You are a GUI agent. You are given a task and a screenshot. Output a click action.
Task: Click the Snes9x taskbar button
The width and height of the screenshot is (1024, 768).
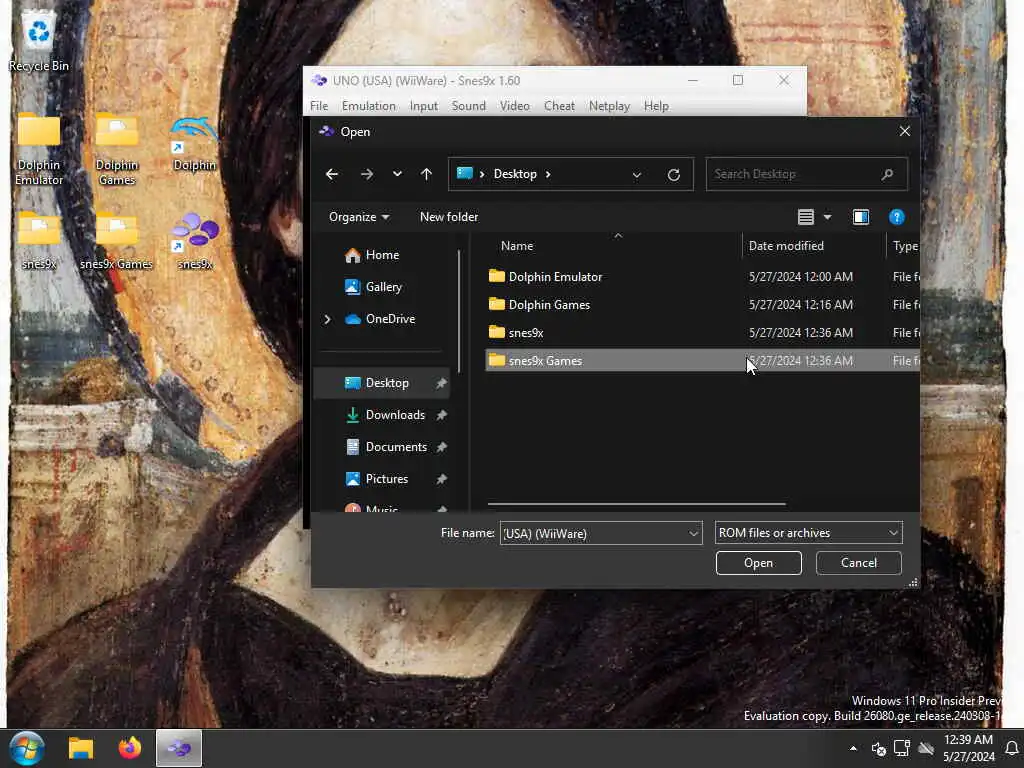pyautogui.click(x=179, y=748)
